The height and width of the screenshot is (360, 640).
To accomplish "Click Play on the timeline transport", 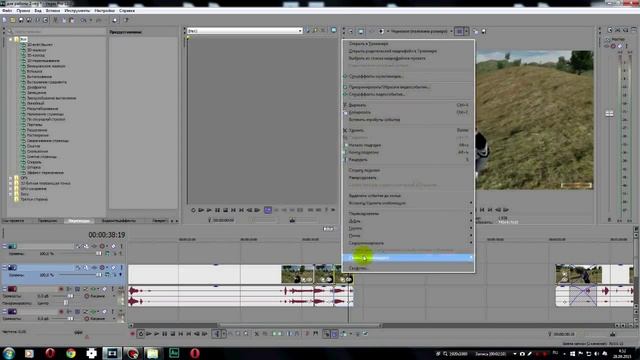I will (x=157, y=334).
